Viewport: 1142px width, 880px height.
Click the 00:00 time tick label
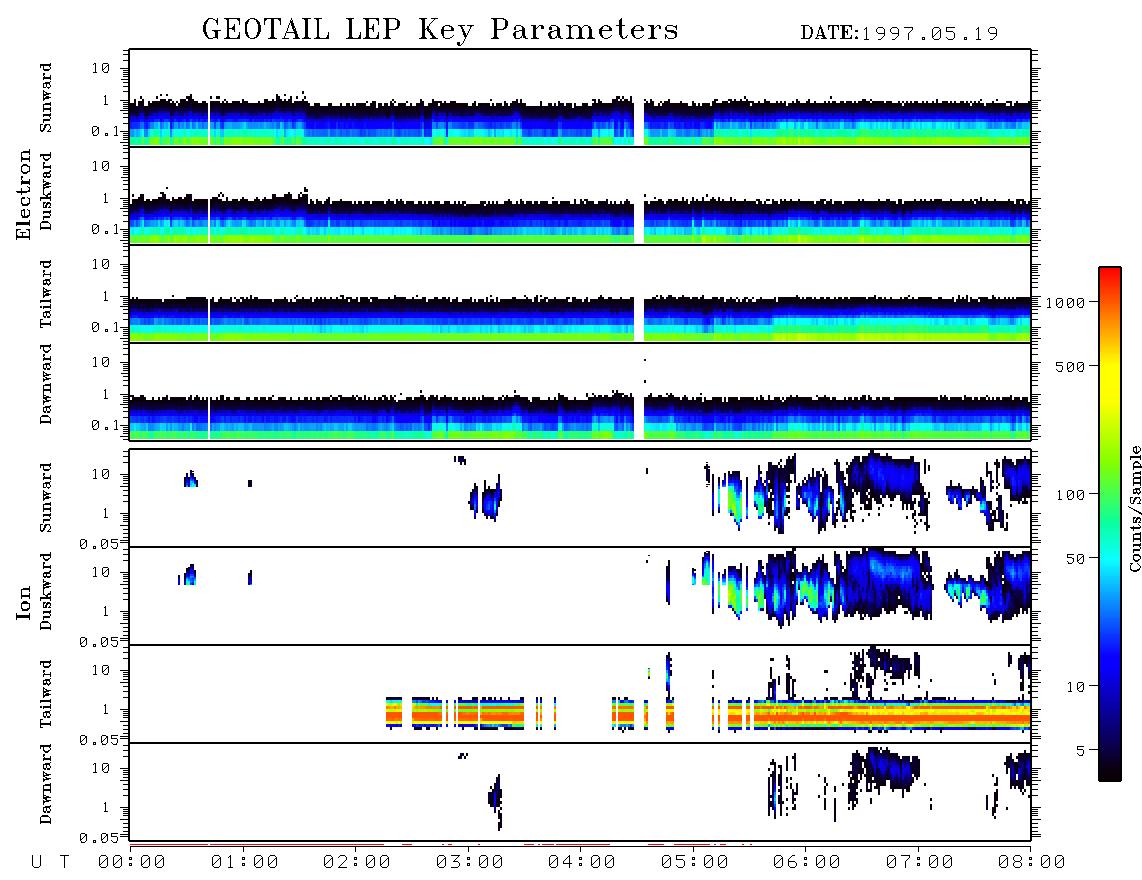132,863
